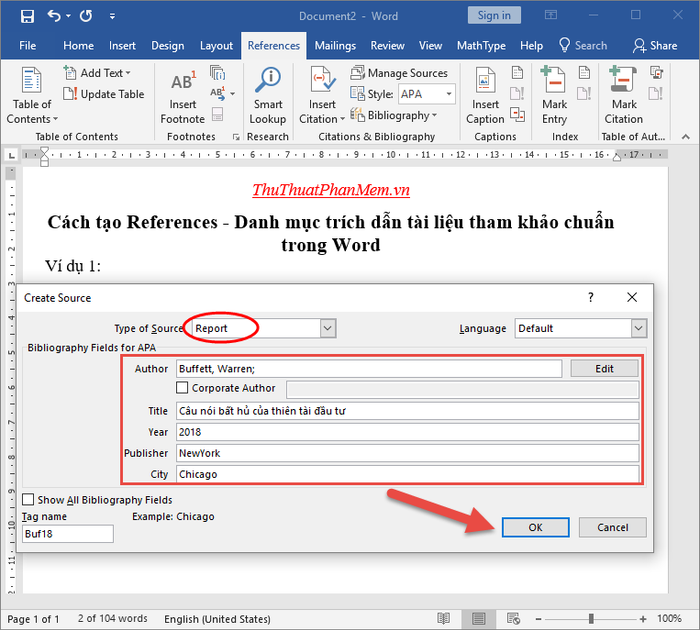Click the Undo arrow icon
Screen dimensions: 700x630
(x=54, y=16)
